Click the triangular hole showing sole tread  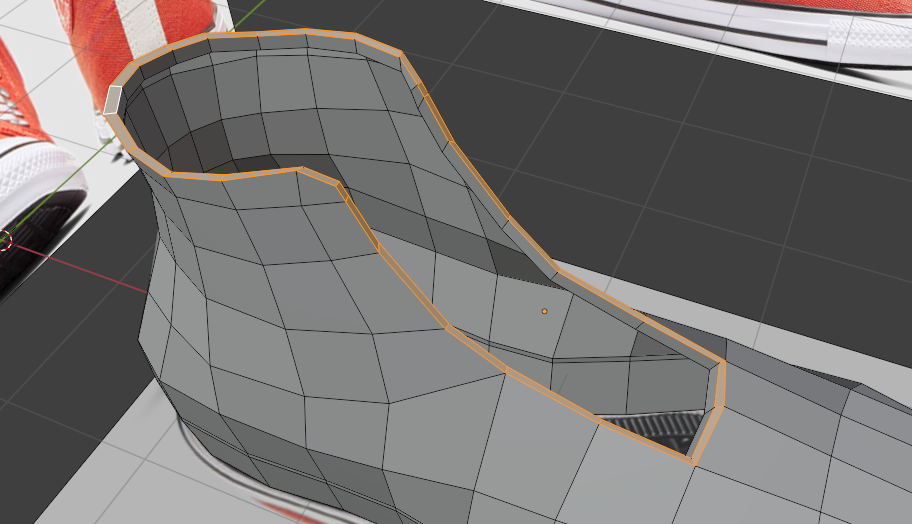(657, 431)
